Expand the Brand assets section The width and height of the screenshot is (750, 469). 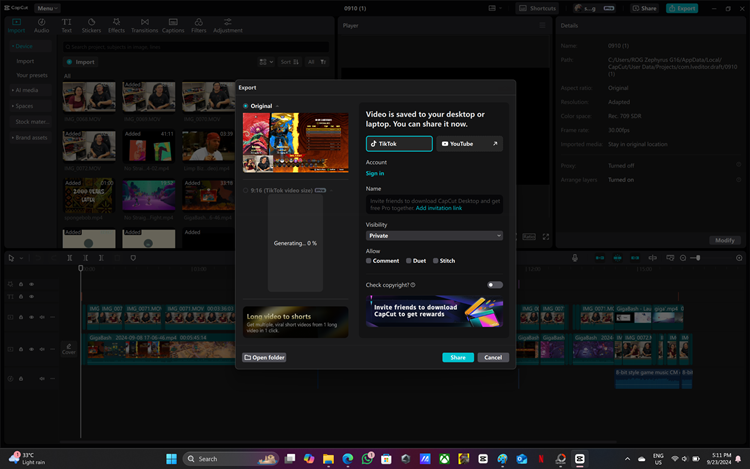pos(30,138)
